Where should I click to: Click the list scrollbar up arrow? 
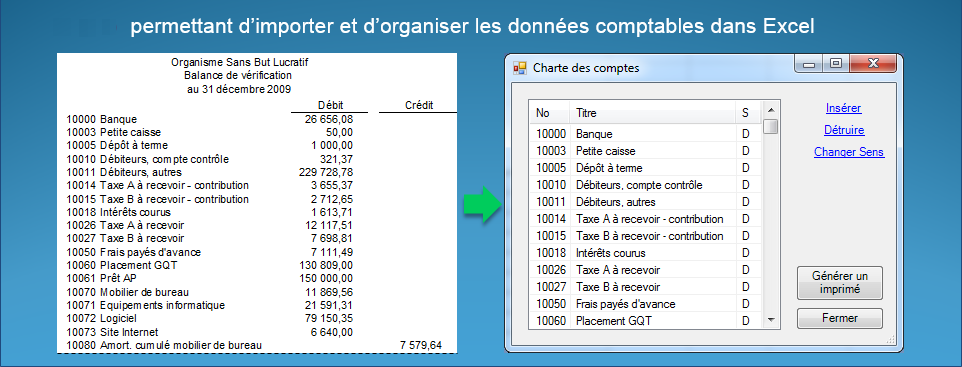point(771,110)
